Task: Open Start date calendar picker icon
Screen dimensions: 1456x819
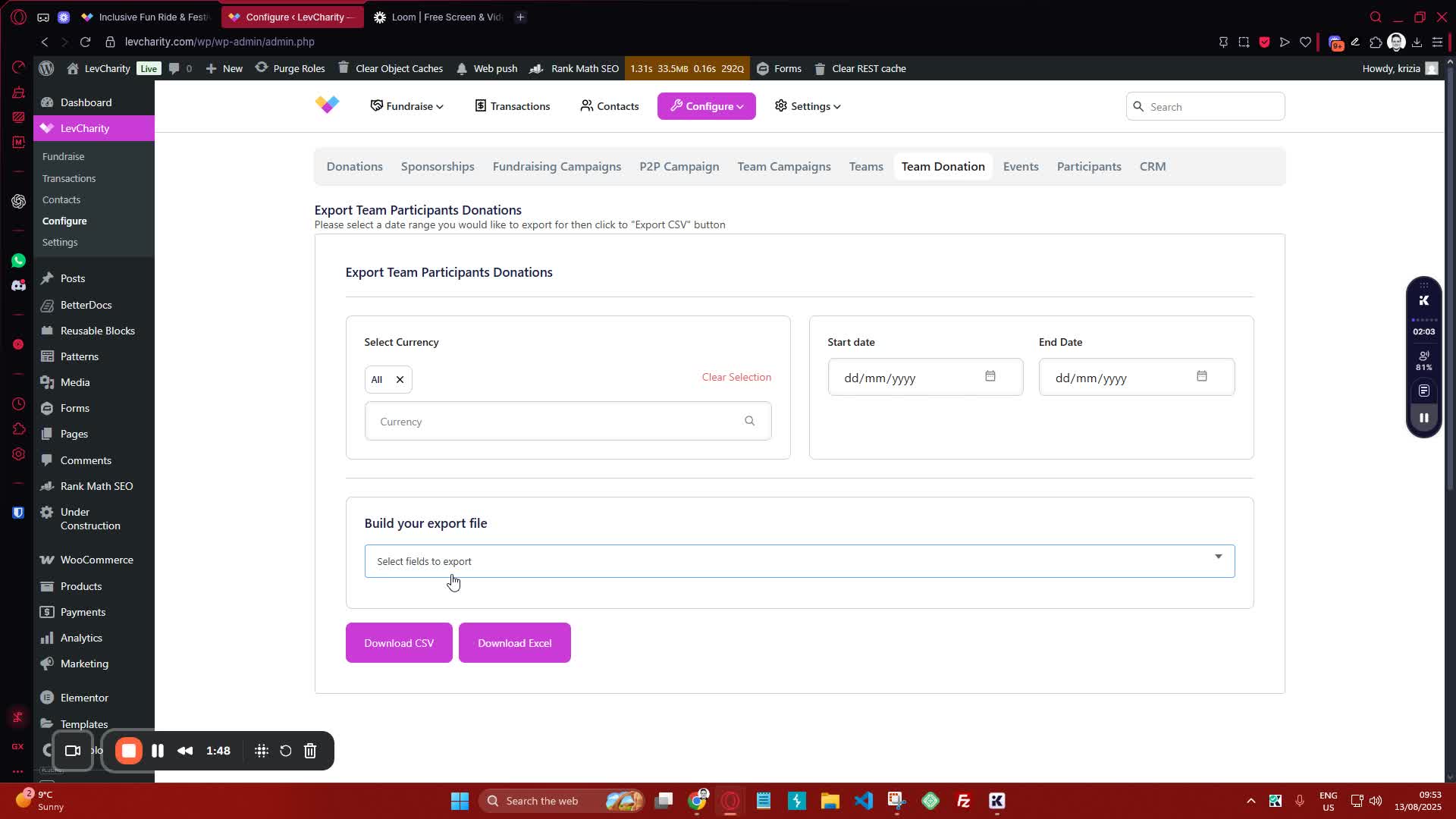Action: (990, 376)
